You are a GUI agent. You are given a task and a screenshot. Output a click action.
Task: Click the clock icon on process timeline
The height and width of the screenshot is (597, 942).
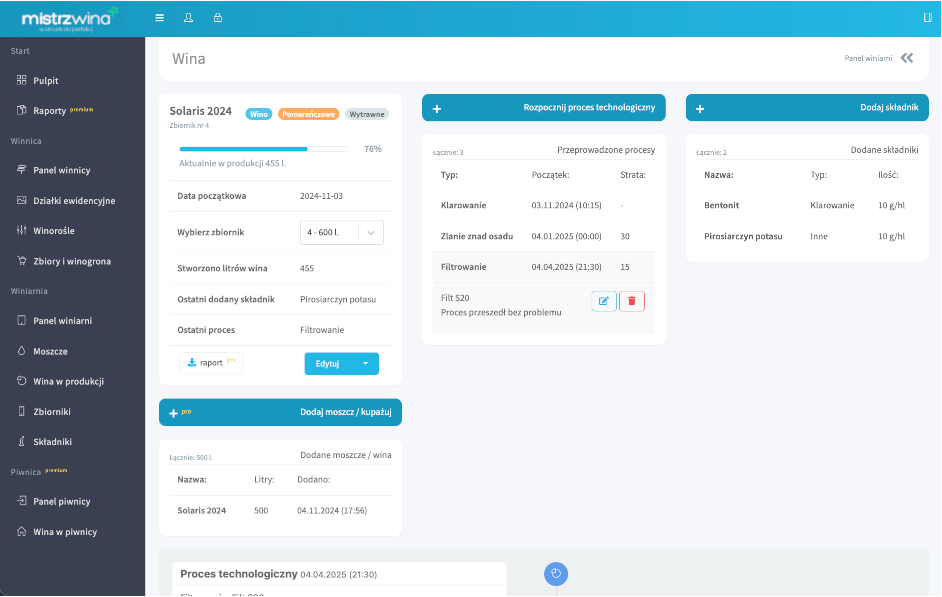click(x=557, y=573)
